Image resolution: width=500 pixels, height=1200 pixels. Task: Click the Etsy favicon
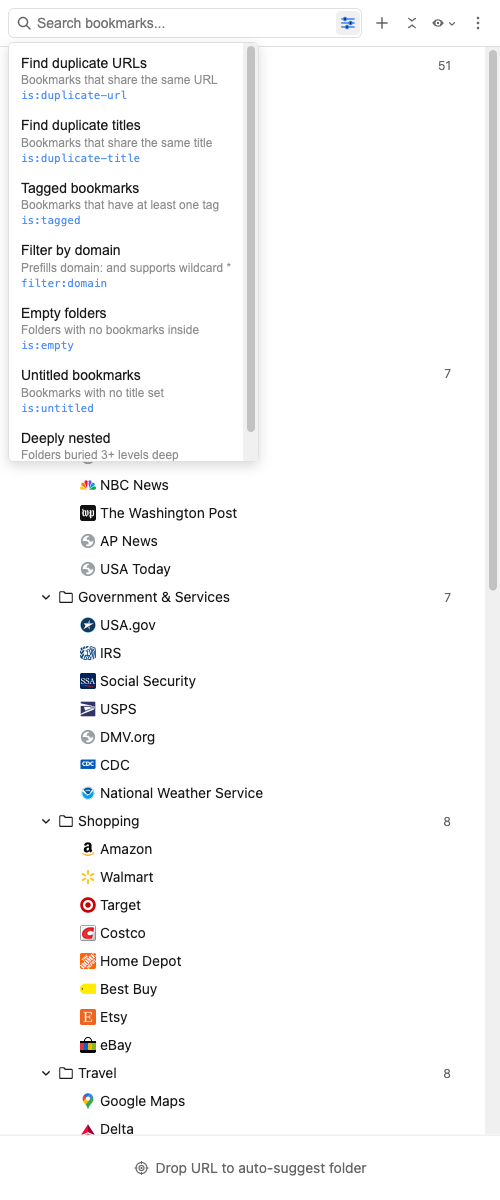pos(88,1017)
